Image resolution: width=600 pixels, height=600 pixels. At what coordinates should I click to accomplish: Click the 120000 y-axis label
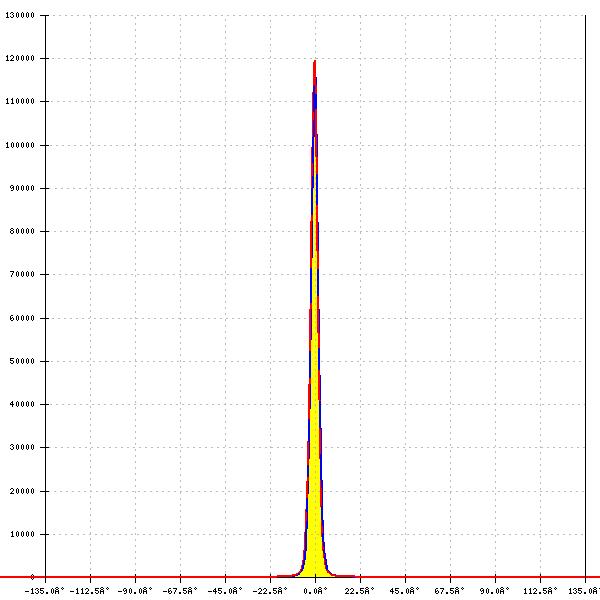[x=20, y=58]
